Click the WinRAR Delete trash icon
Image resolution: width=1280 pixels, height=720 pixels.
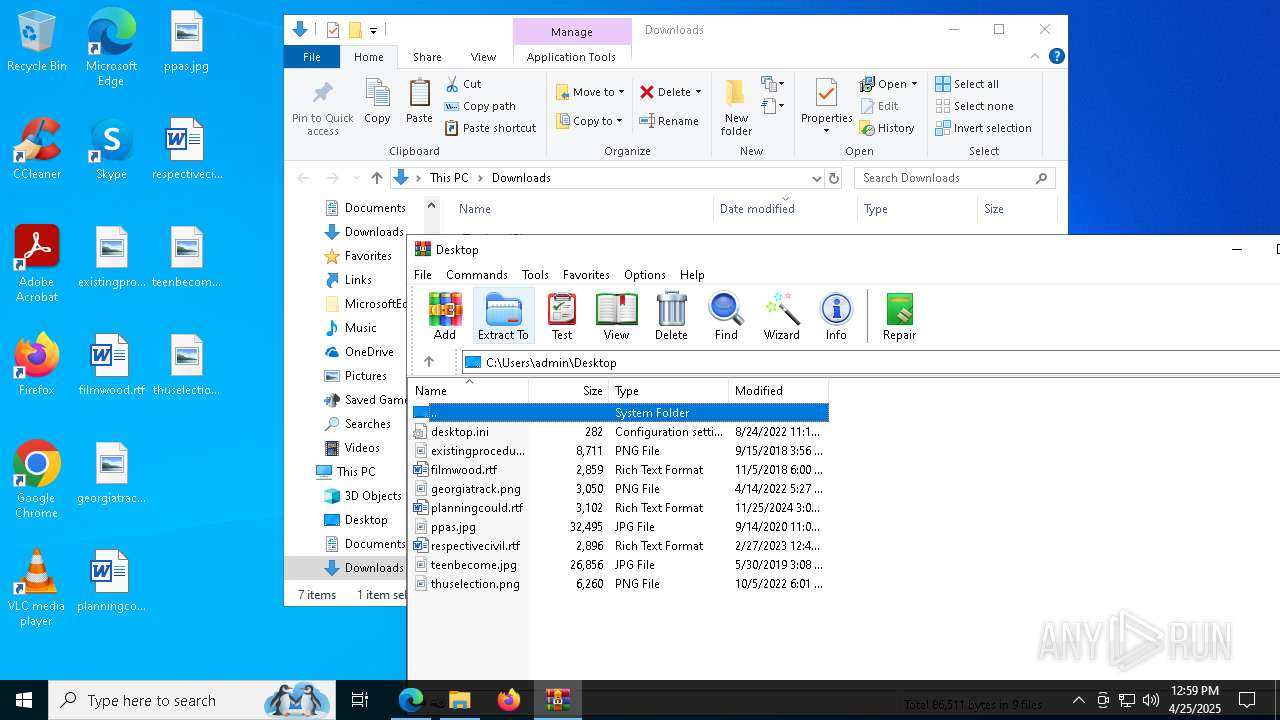pyautogui.click(x=671, y=316)
